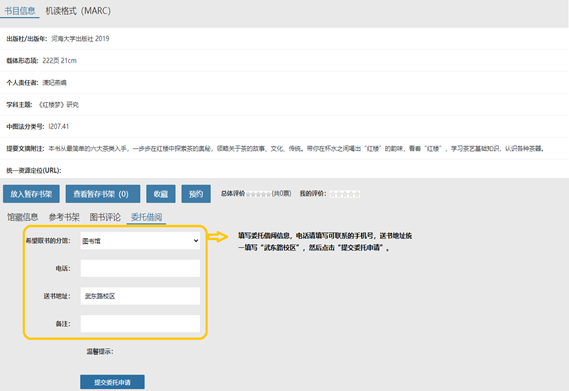Click the 温馨提示 label
Image resolution: width=569 pixels, height=391 pixels.
coord(100,351)
